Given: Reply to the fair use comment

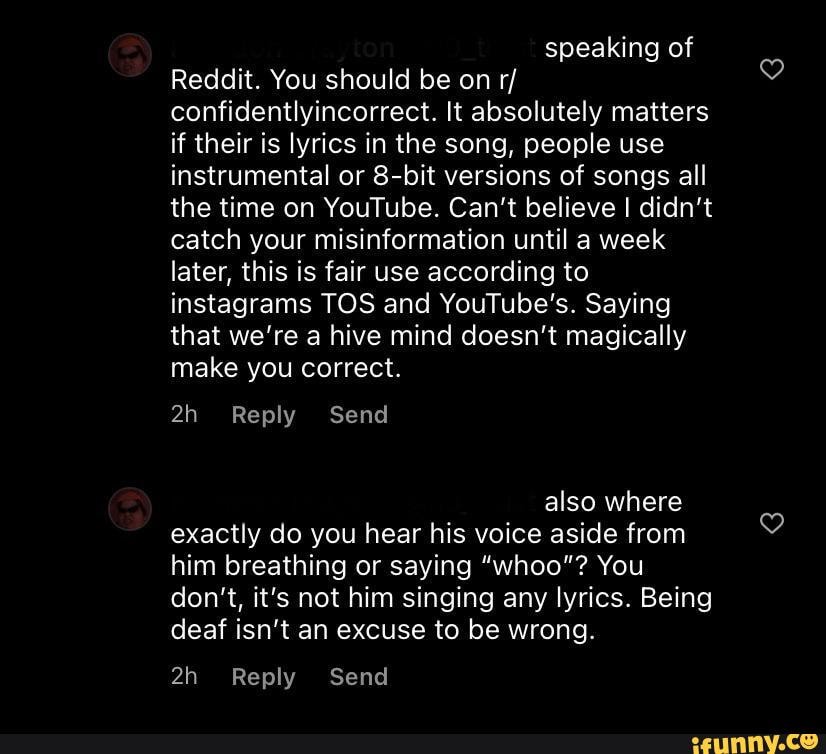Looking at the screenshot, I should pos(263,416).
